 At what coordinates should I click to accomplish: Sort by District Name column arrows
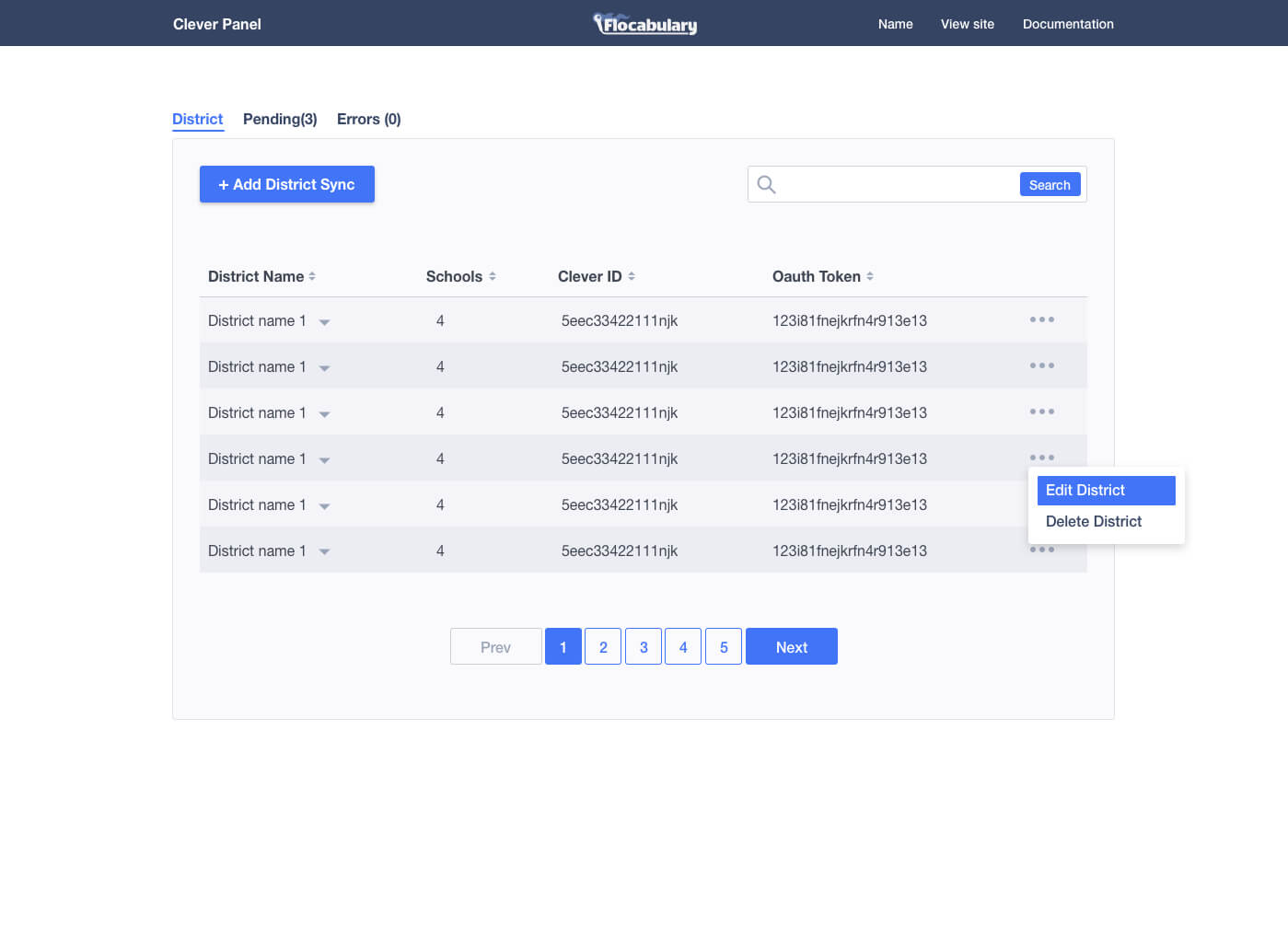312,276
